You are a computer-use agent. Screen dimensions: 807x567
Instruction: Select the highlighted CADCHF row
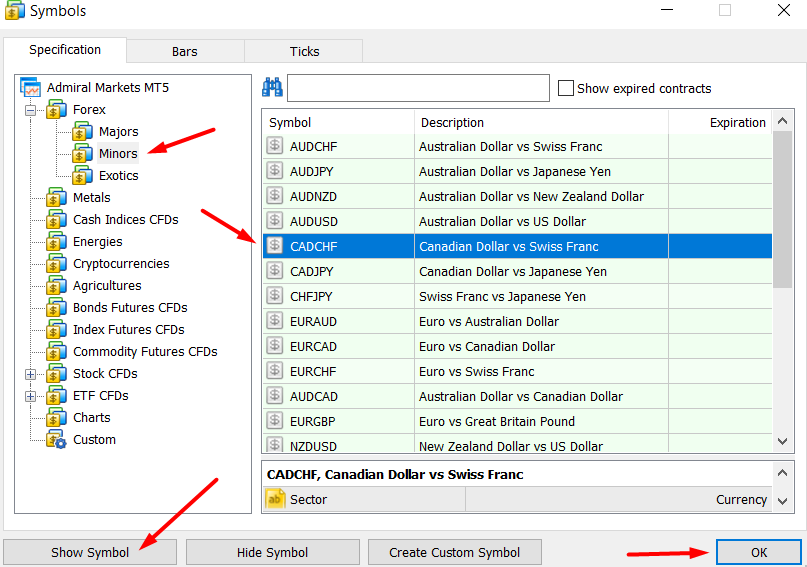517,246
